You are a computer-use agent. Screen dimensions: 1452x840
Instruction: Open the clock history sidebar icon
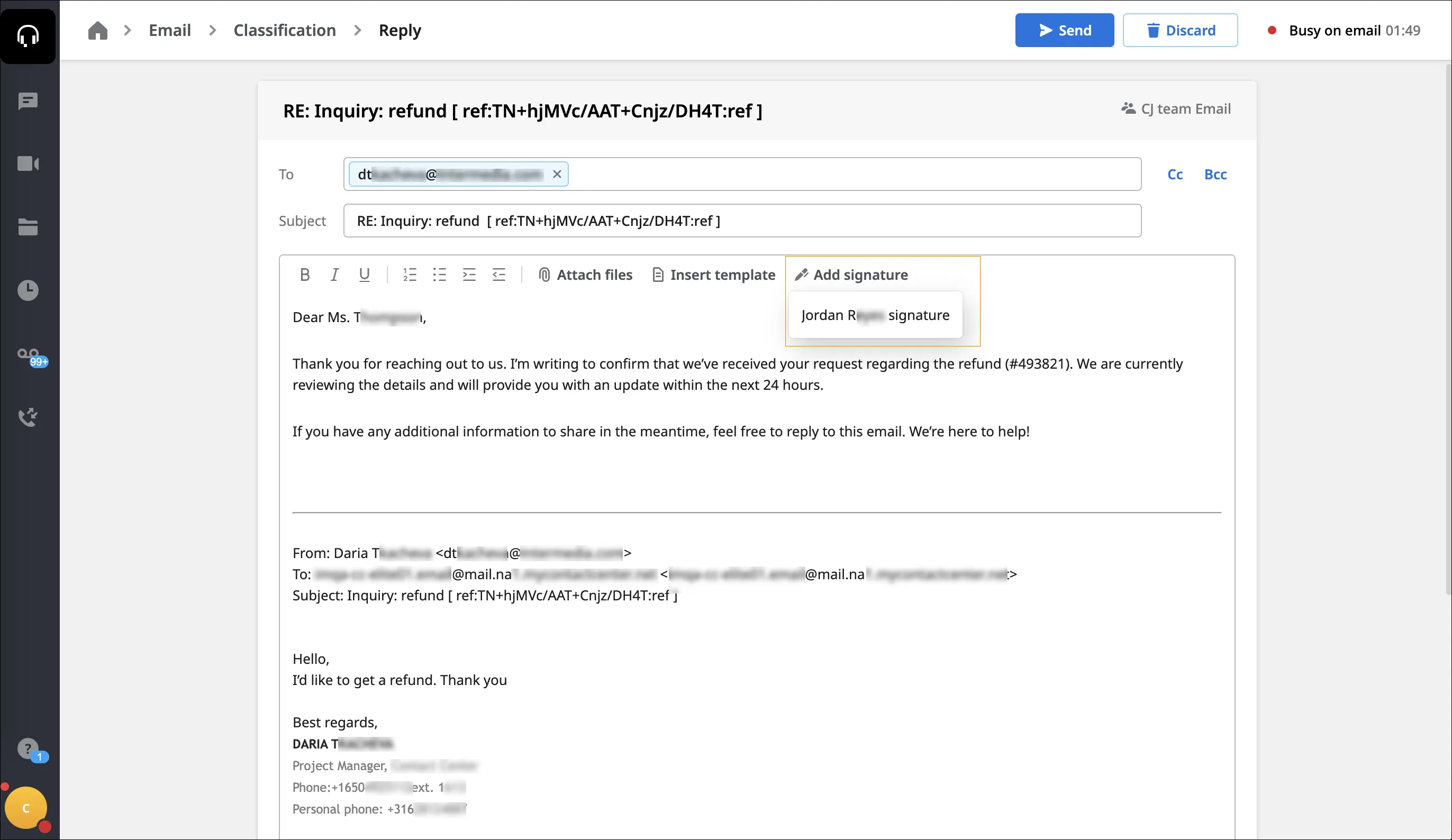click(28, 290)
